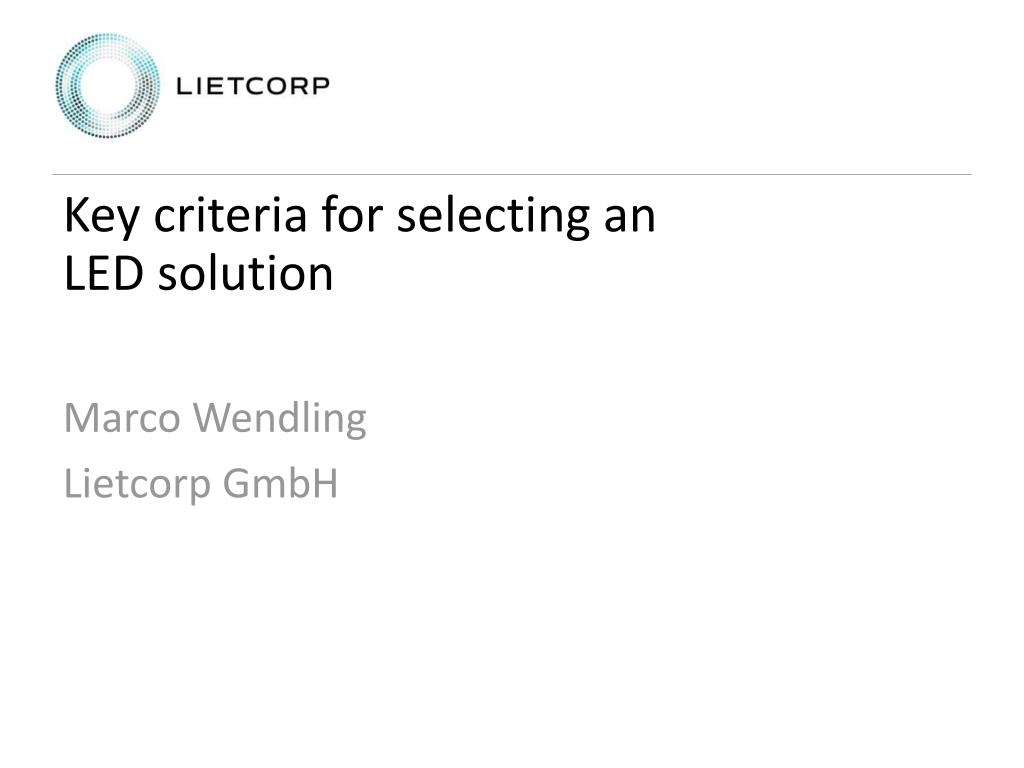Image resolution: width=1024 pixels, height=768 pixels.
Task: Click the Lietcorp circular dotted logo
Action: pos(108,86)
